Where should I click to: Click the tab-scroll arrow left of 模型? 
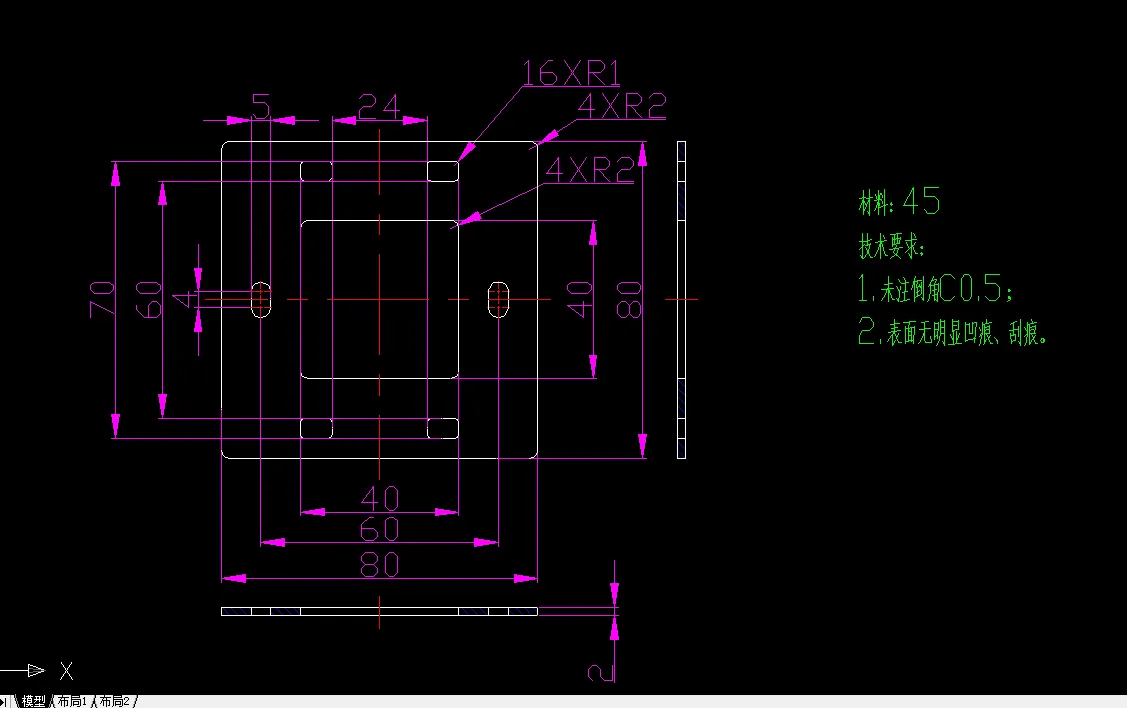coord(4,702)
